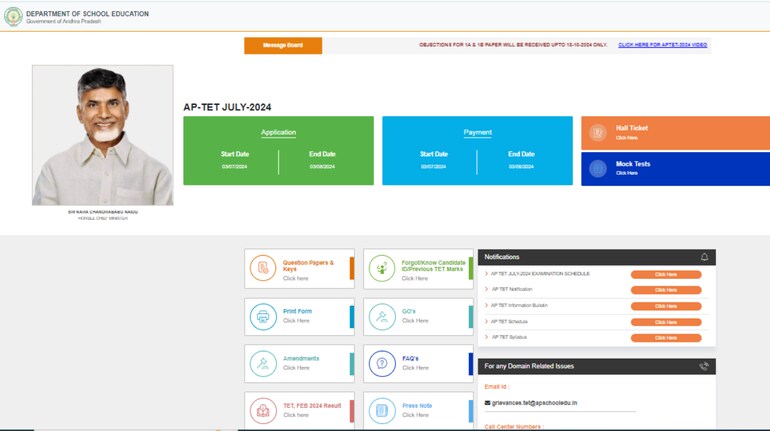This screenshot has width=770, height=431.
Task: Expand the AP TET Information Bulletin arrow
Action: [486, 305]
